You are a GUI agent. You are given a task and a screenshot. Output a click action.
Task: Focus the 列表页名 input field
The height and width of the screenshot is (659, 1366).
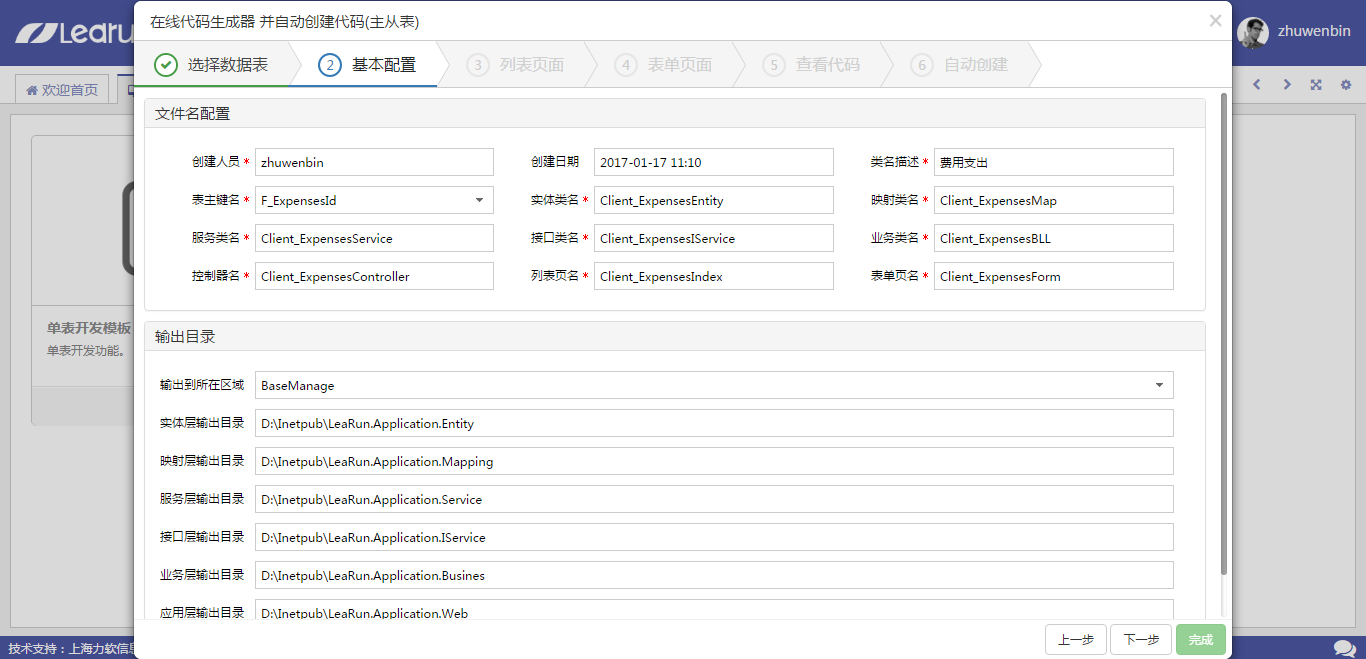tap(714, 276)
